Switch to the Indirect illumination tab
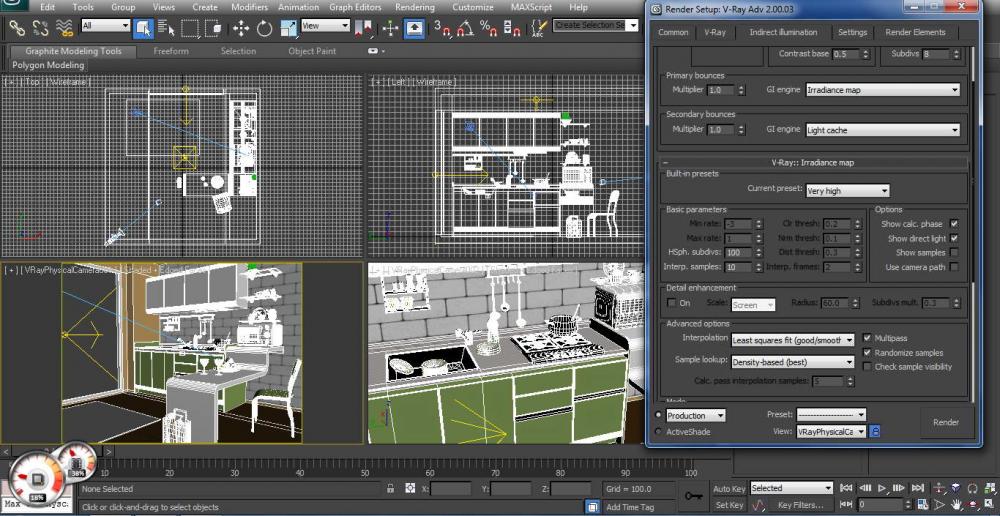Screen dimensions: 1000x516 tap(783, 32)
